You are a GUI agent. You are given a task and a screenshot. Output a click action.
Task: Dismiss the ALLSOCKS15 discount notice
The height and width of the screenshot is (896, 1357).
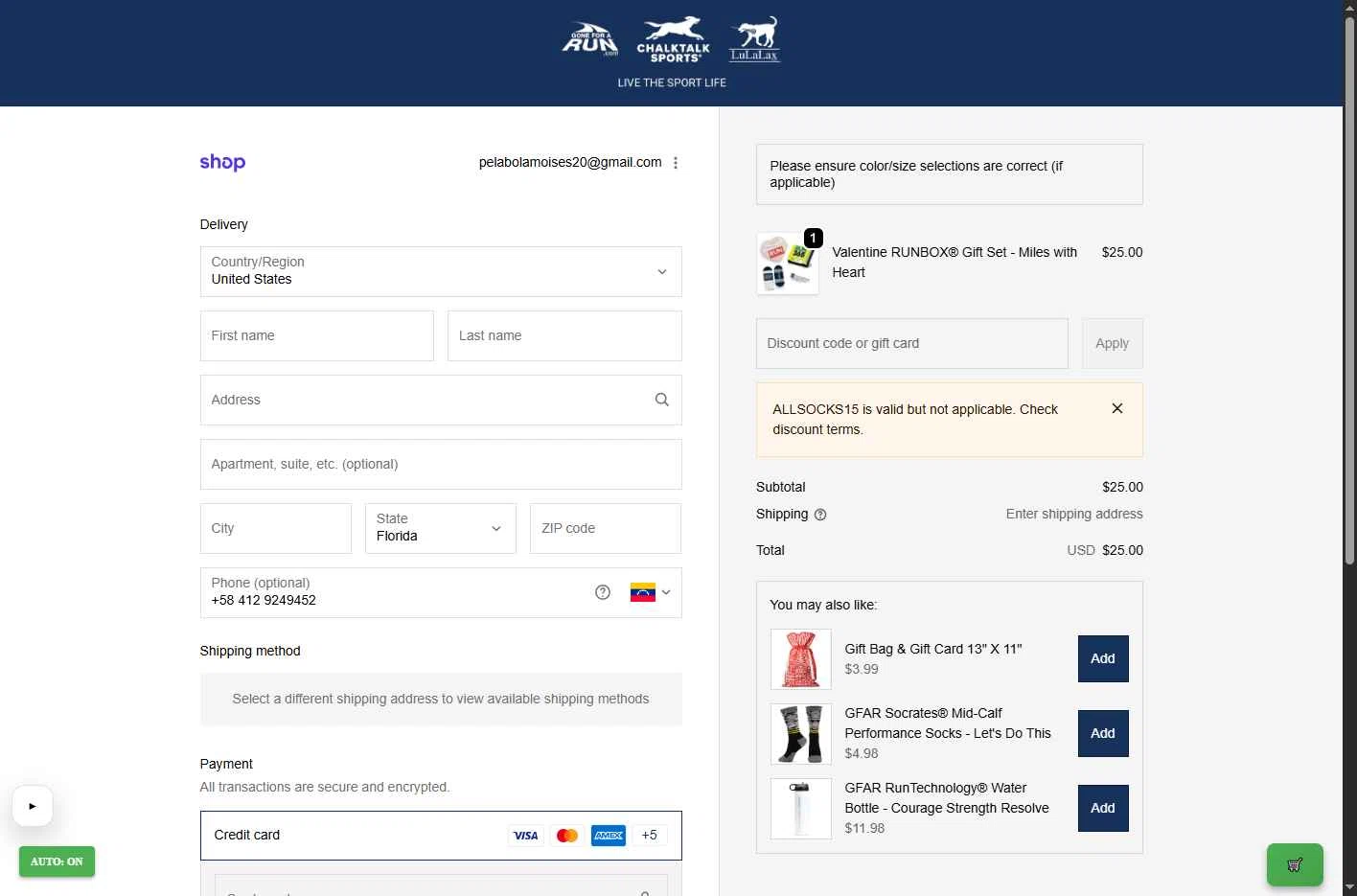coord(1117,408)
